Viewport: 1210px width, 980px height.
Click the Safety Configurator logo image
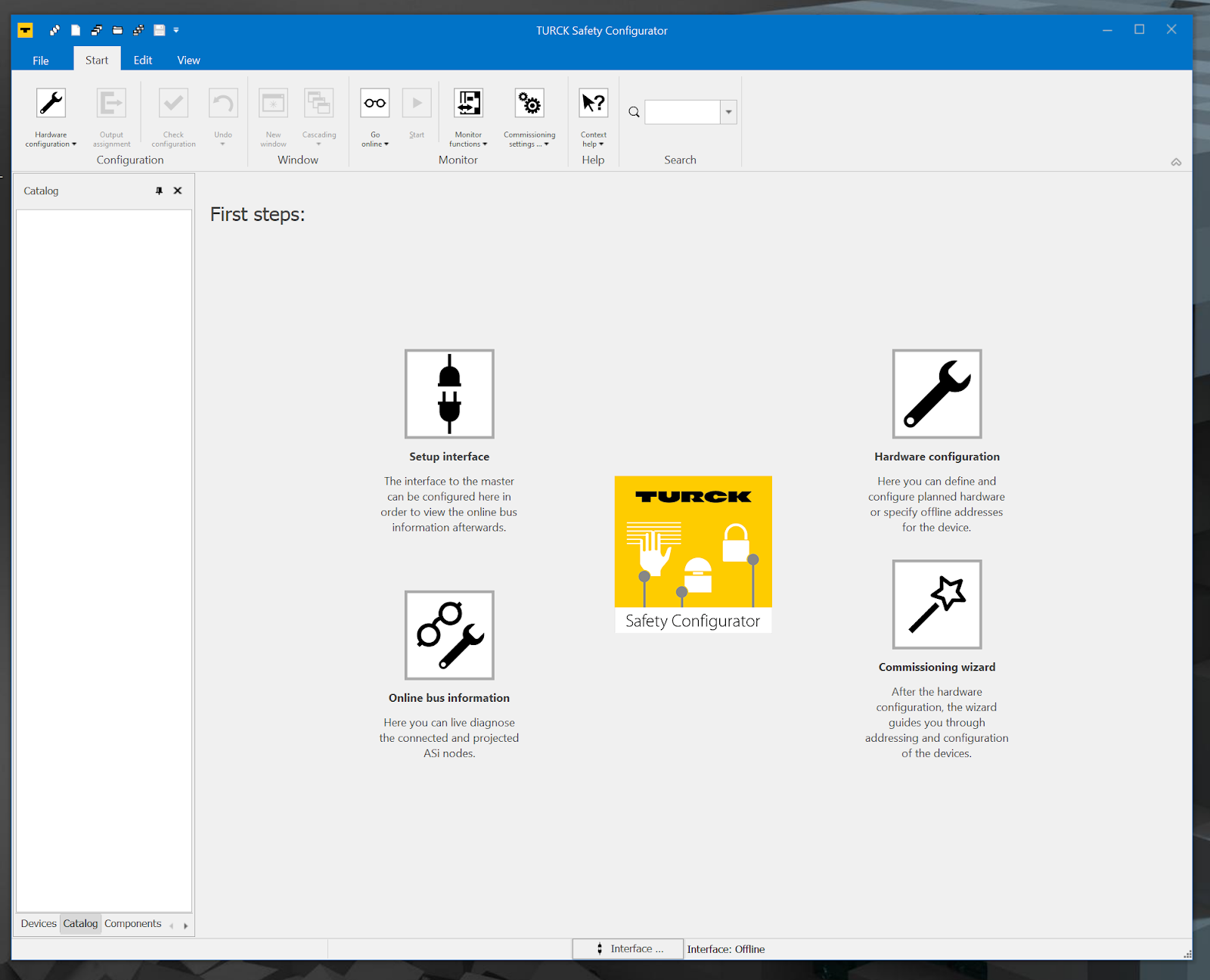(693, 554)
